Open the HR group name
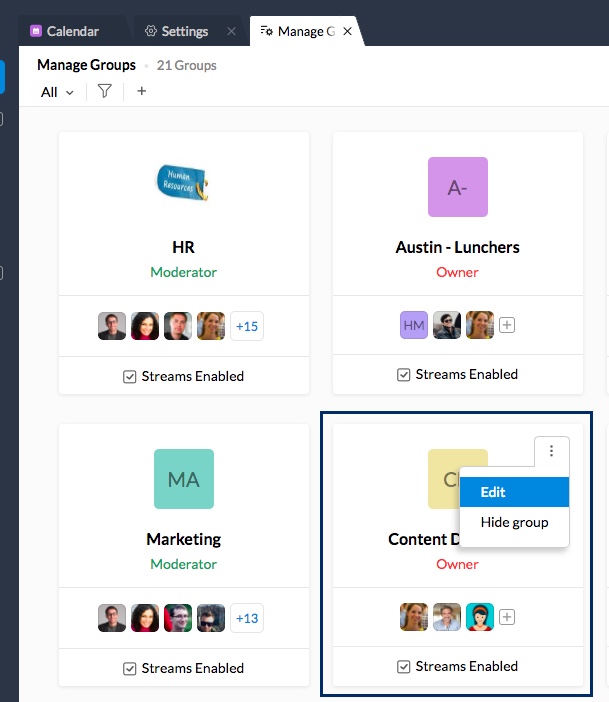The height and width of the screenshot is (702, 609). coord(184,247)
